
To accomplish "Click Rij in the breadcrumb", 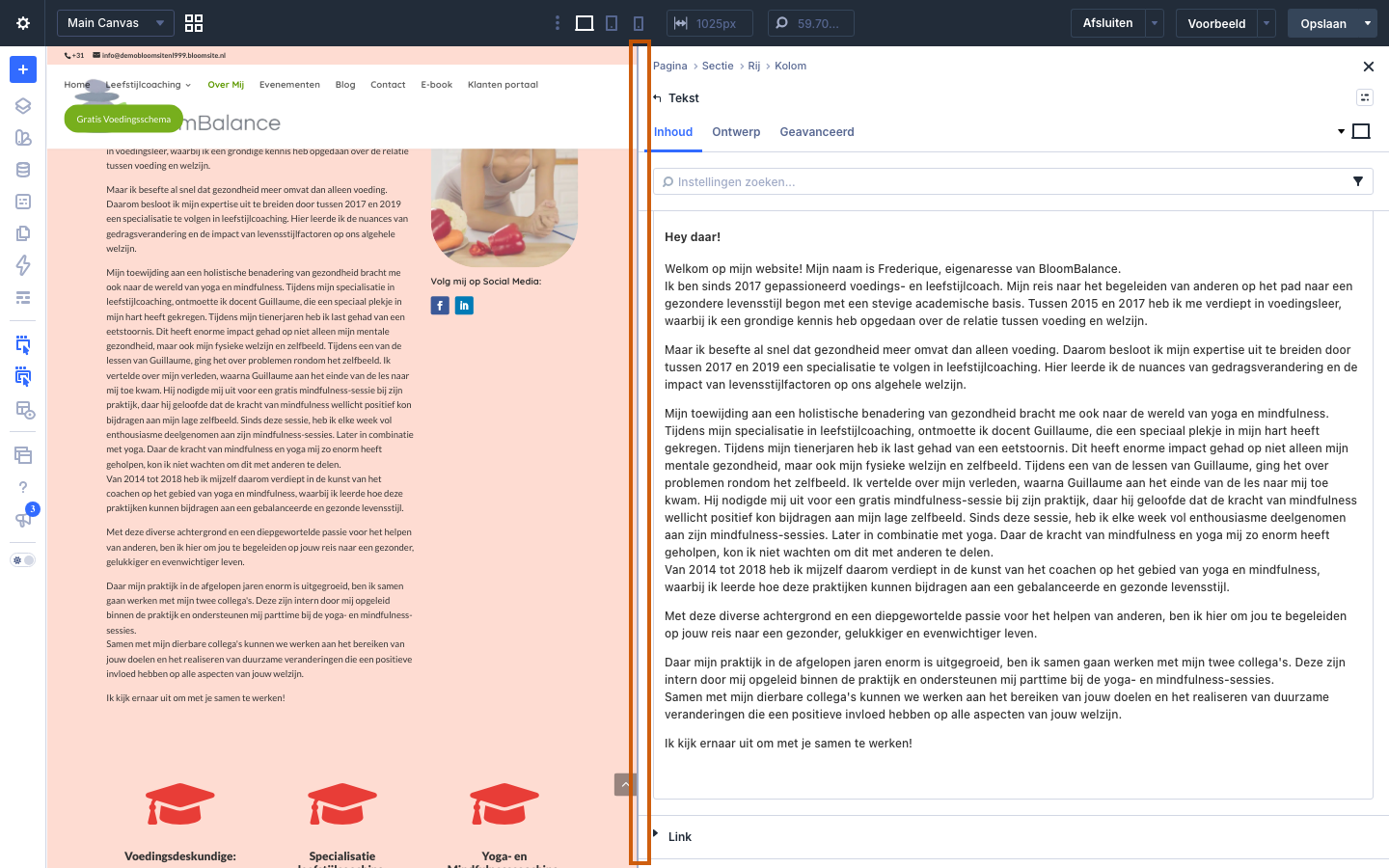I will tap(754, 66).
